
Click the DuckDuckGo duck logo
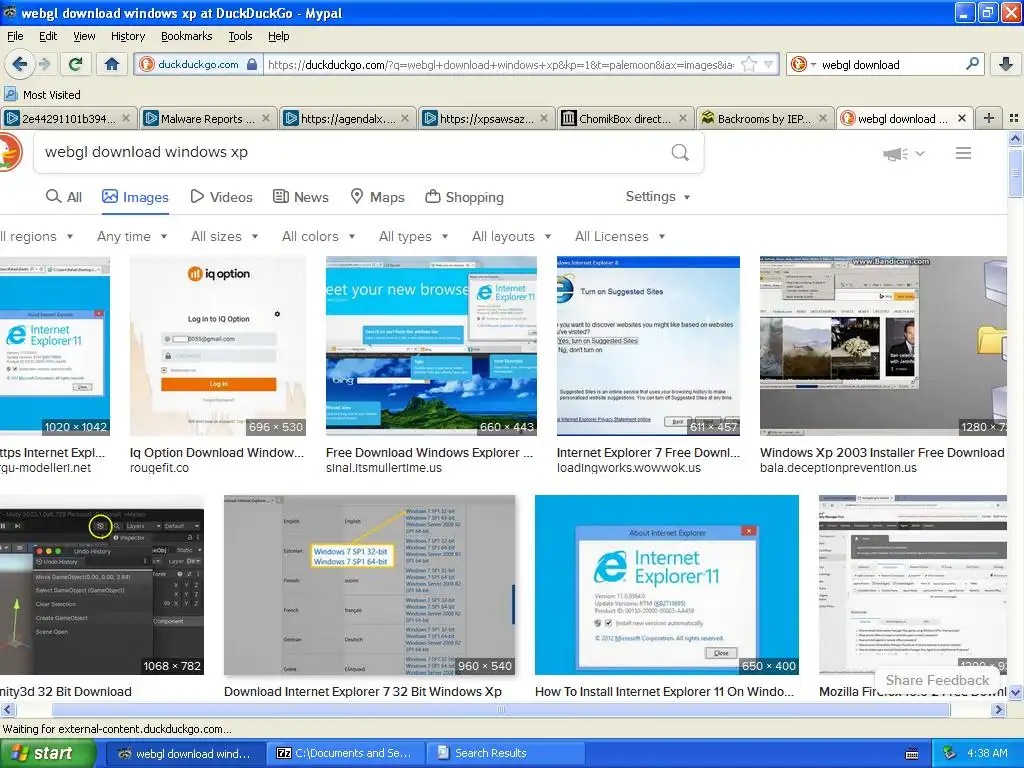point(9,152)
